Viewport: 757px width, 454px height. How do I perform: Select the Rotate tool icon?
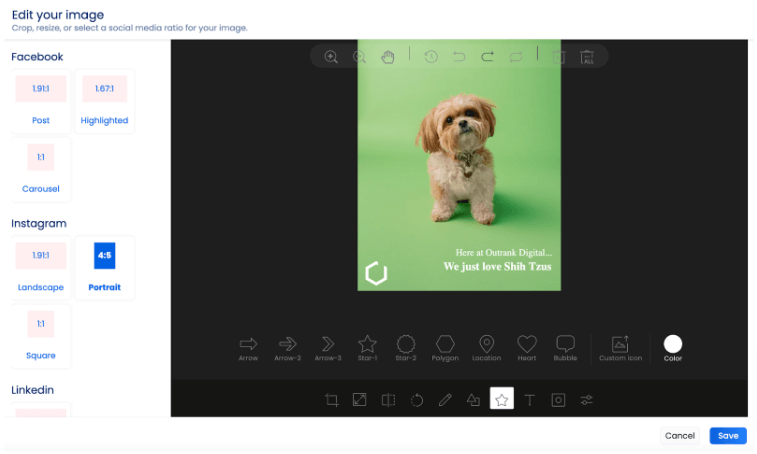click(417, 400)
